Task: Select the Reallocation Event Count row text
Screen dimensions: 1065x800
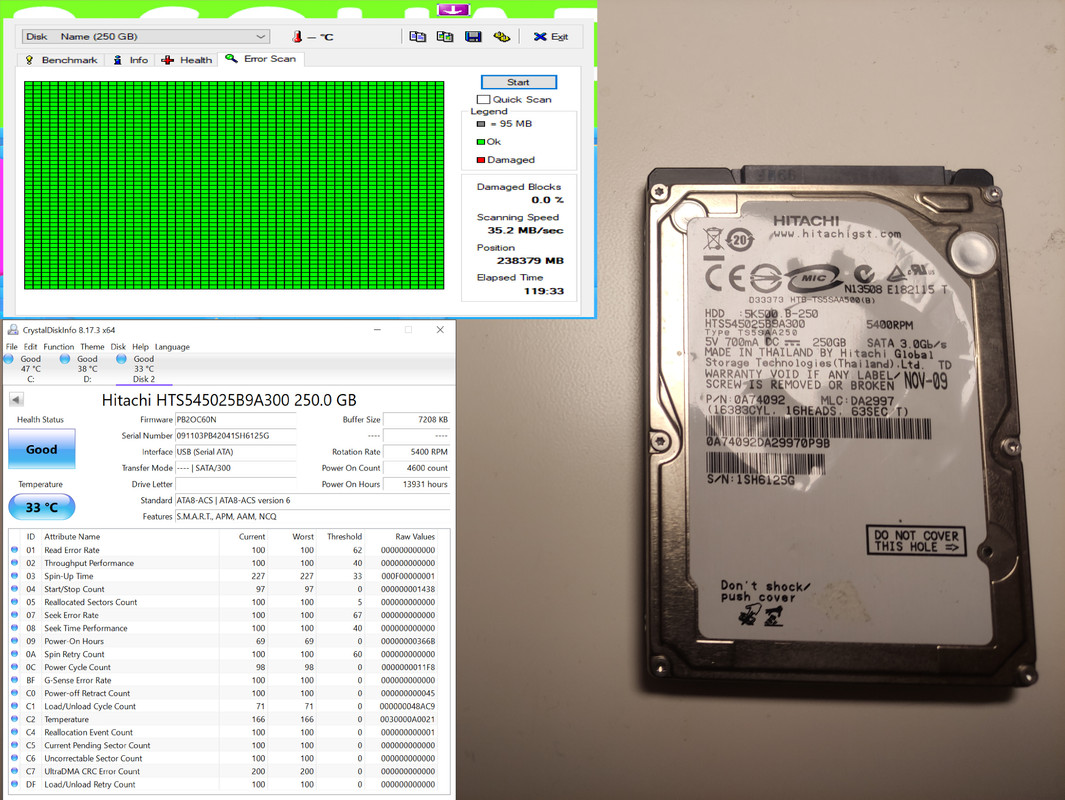Action: tap(88, 732)
